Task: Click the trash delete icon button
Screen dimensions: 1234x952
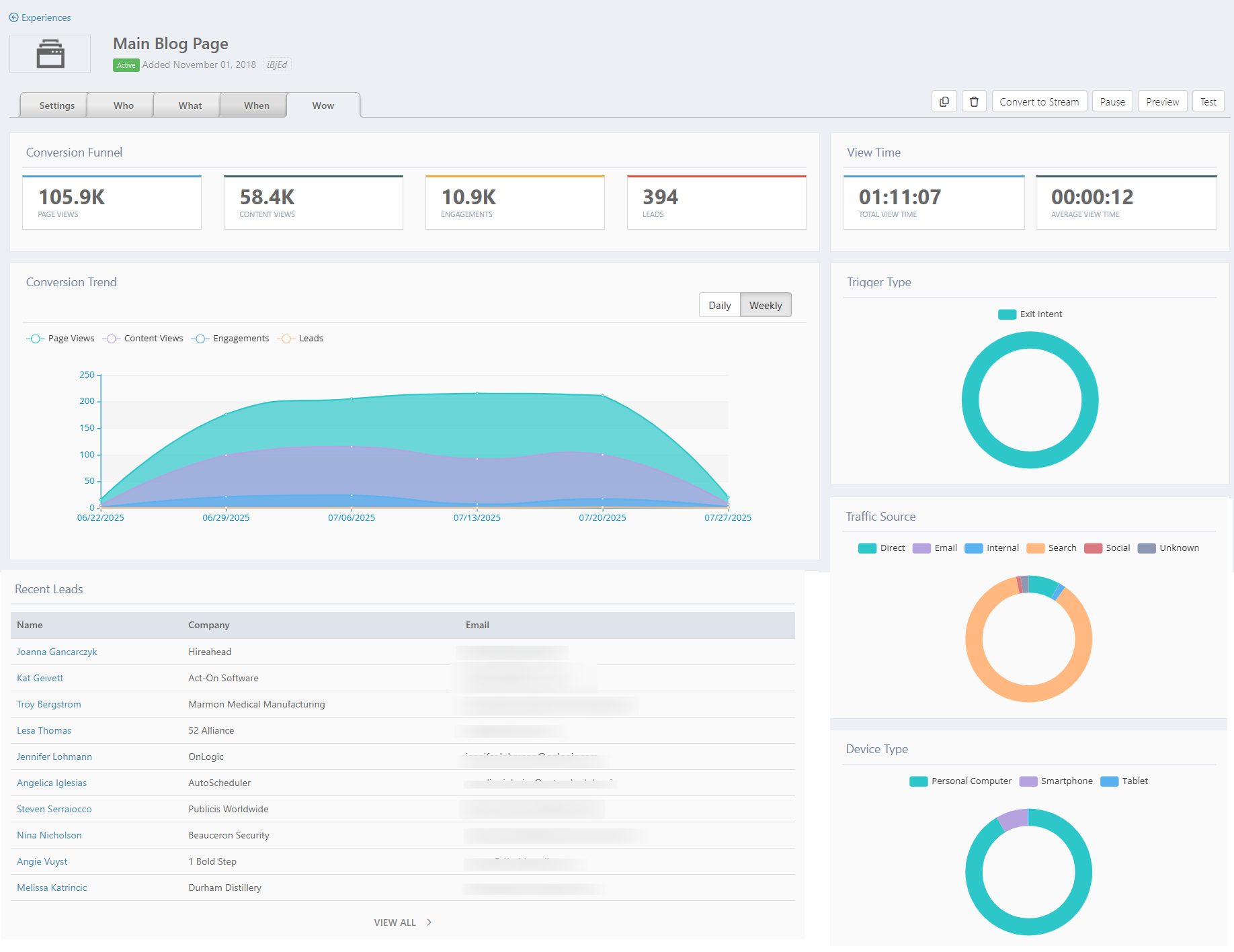Action: coord(975,102)
